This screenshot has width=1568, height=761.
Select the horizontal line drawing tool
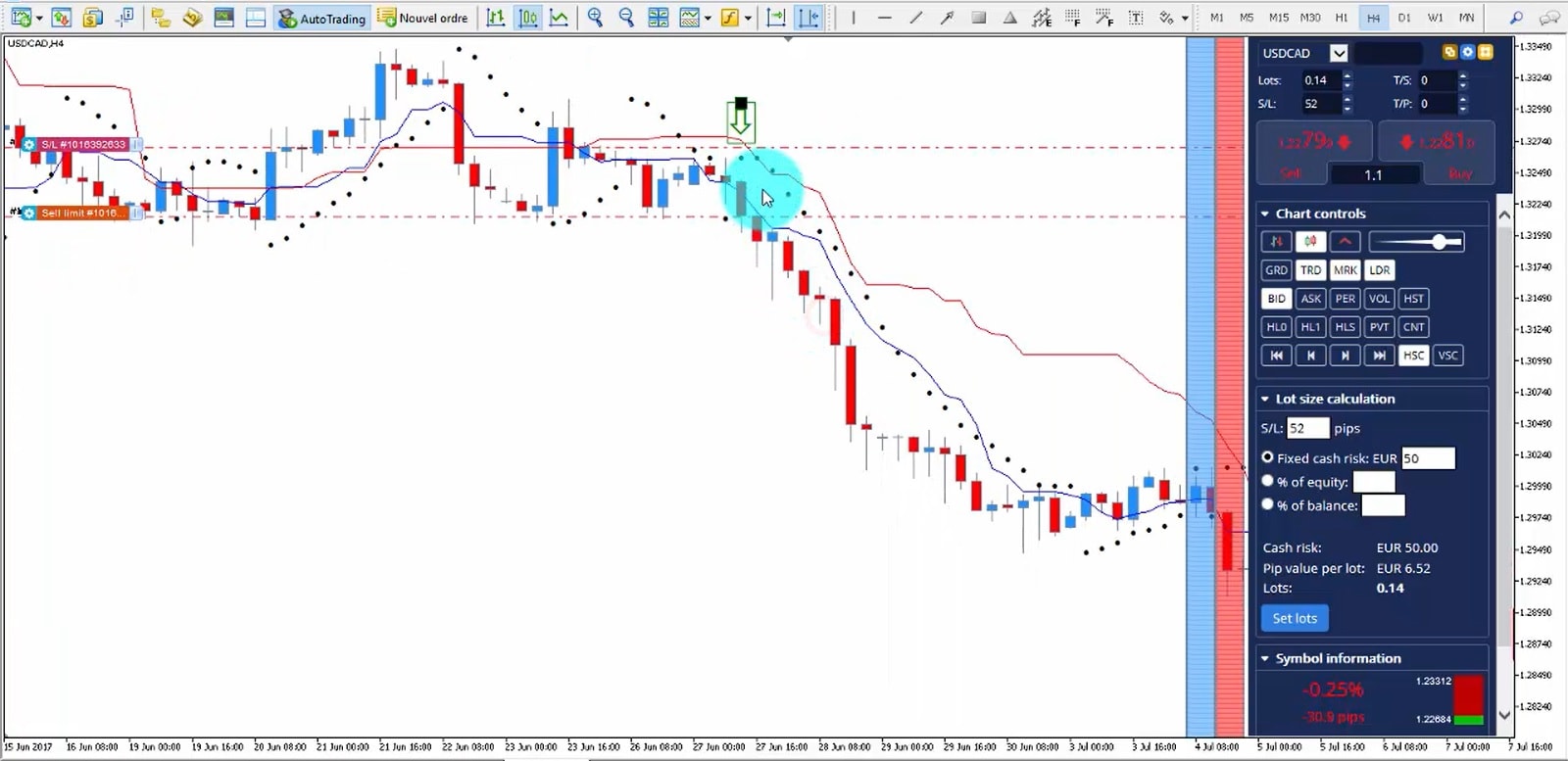tap(885, 18)
